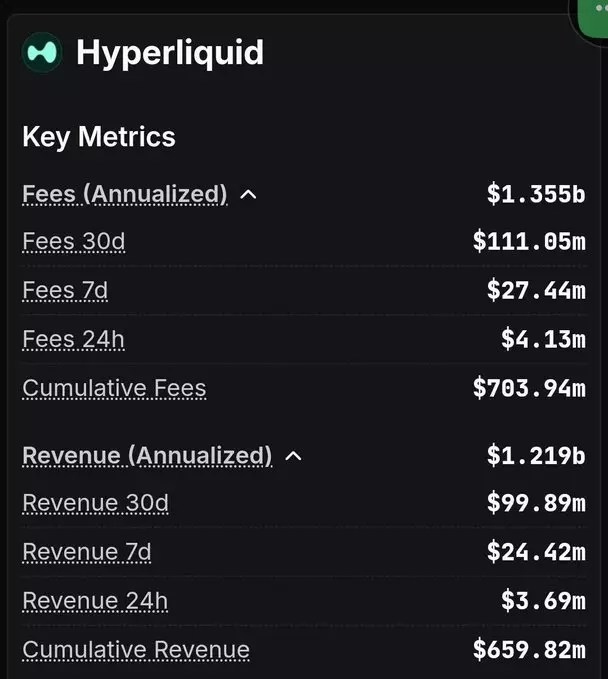Screen dimensions: 608x679
Task: Click the $659.82m cumulative revenue value
Action: tap(529, 650)
